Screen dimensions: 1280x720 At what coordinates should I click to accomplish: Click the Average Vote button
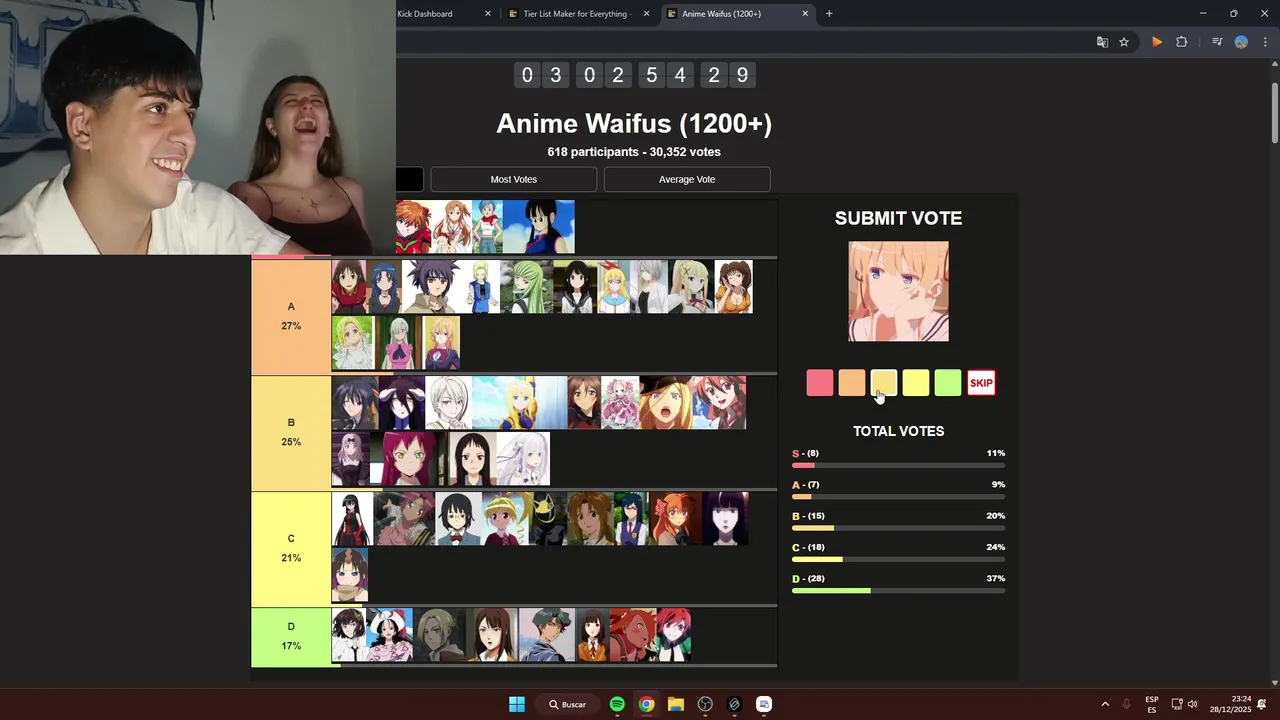click(687, 179)
